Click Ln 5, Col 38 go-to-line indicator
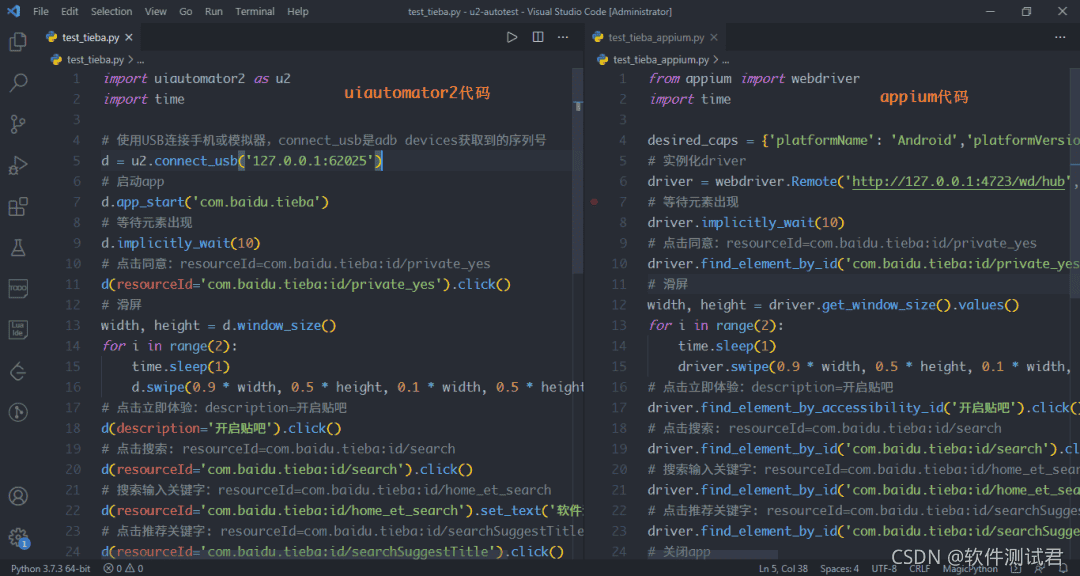The image size is (1080, 576). (785, 568)
